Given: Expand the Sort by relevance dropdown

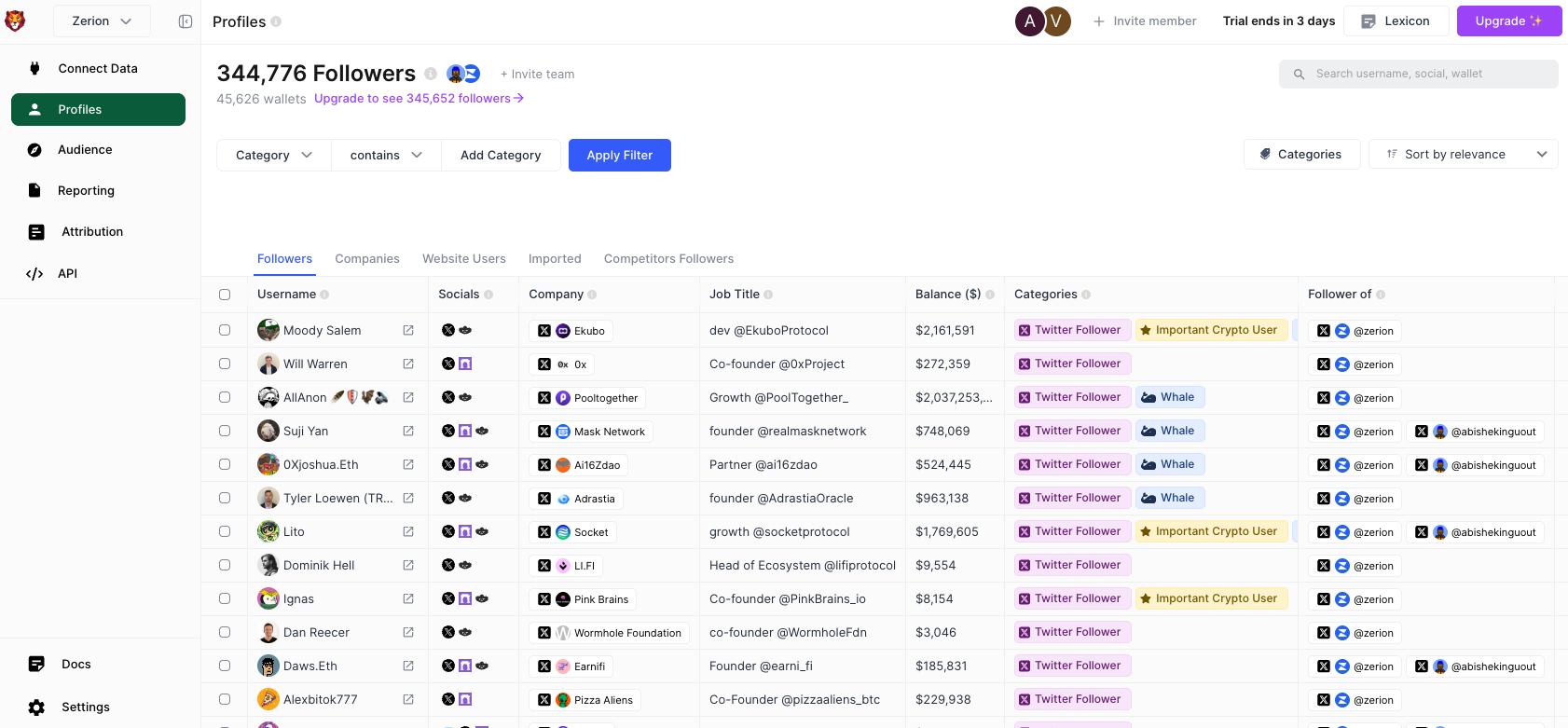Looking at the screenshot, I should click(1463, 155).
